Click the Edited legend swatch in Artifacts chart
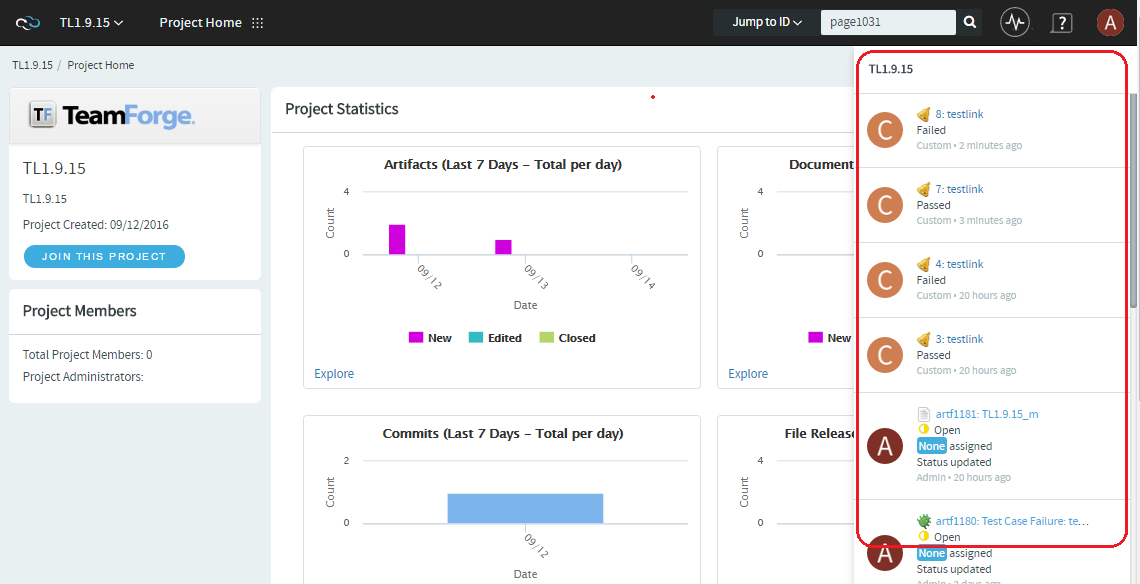This screenshot has width=1140, height=584. pos(475,337)
